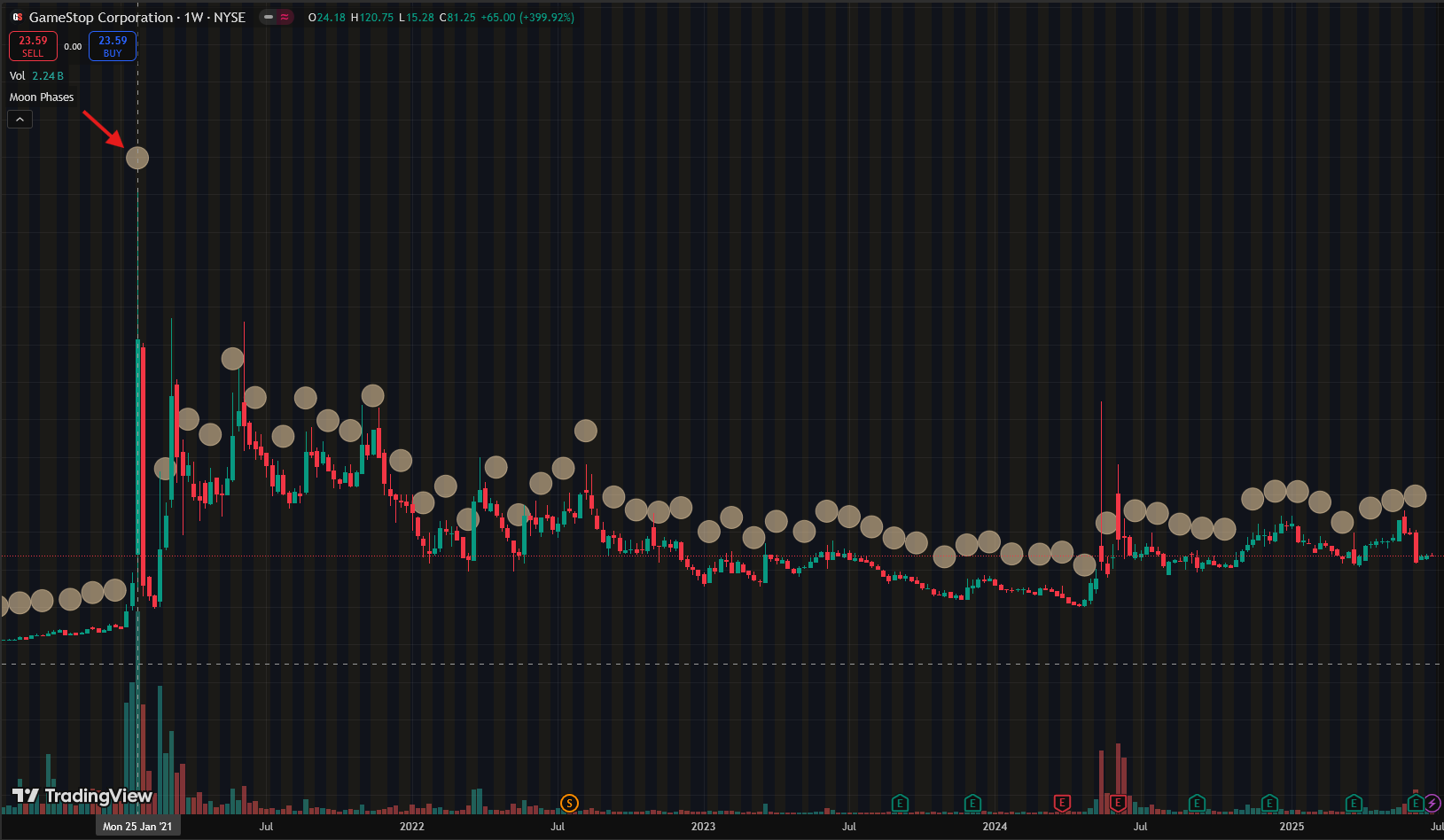Click the GameStop GS symbol logo
This screenshot has height=840, width=1444.
point(17,17)
